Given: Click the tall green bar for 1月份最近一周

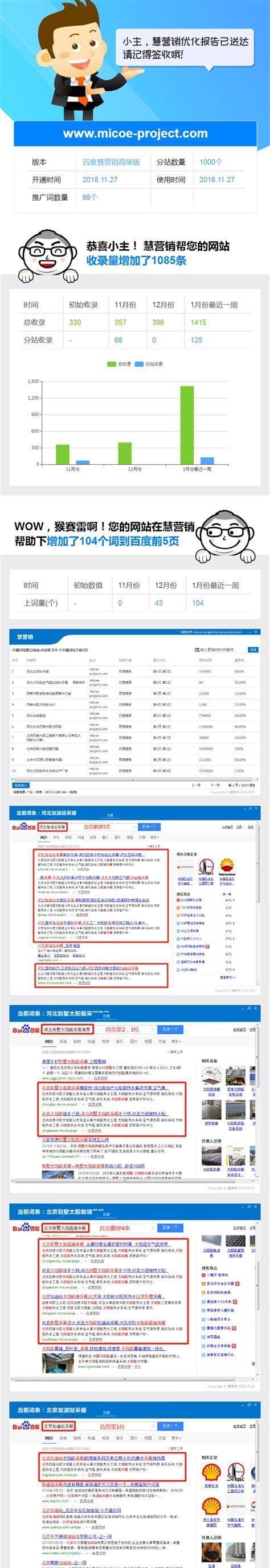Looking at the screenshot, I should (x=187, y=425).
